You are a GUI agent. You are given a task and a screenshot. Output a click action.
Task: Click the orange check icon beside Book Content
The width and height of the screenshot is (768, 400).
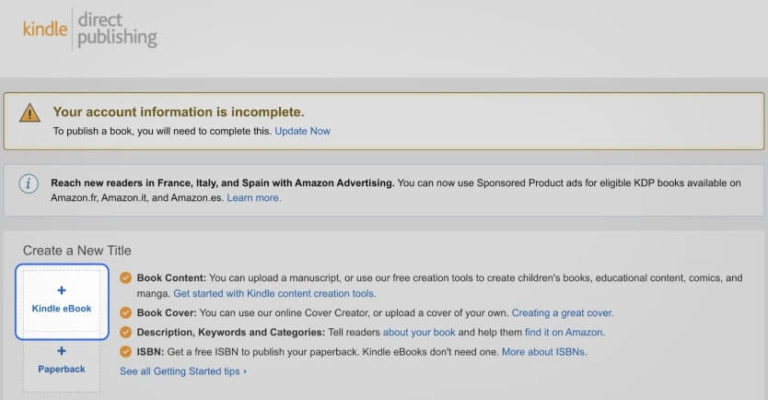126,278
